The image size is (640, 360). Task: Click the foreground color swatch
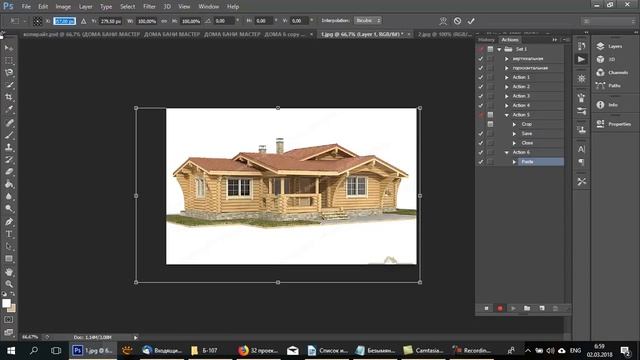point(6,303)
